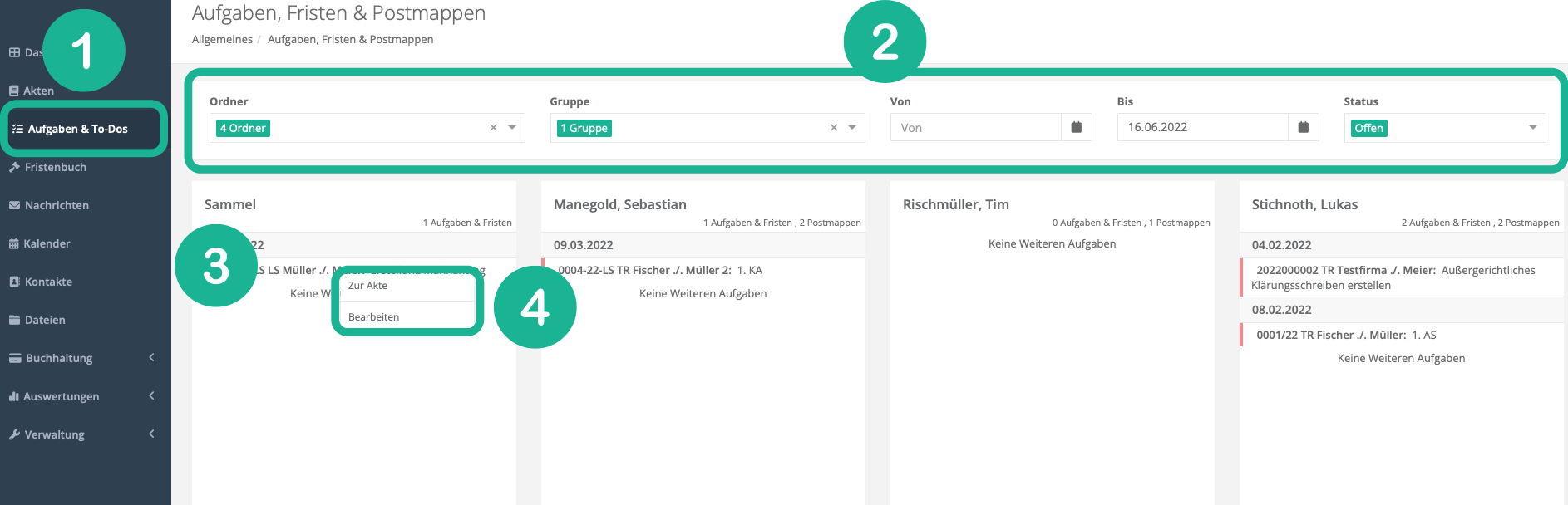This screenshot has width=1568, height=505.
Task: Click the Kalender icon in the sidebar
Action: [14, 243]
